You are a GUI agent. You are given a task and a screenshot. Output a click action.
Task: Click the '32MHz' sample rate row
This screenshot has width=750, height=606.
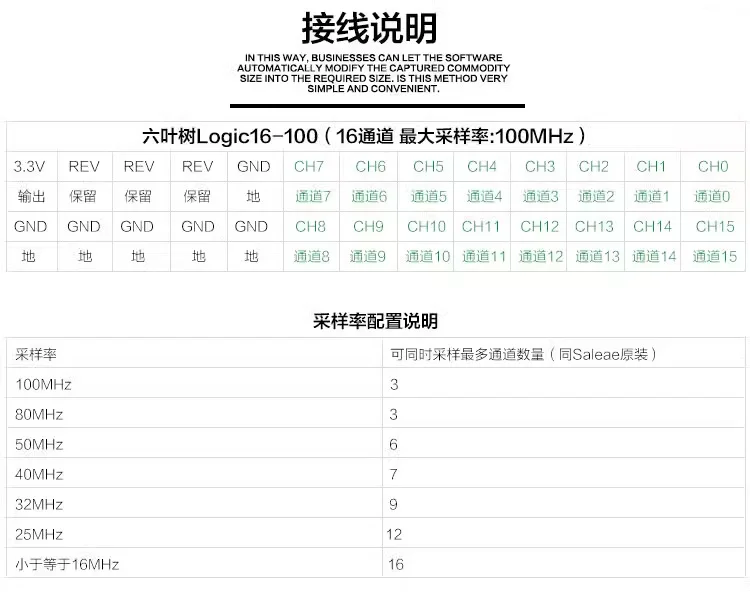375,503
